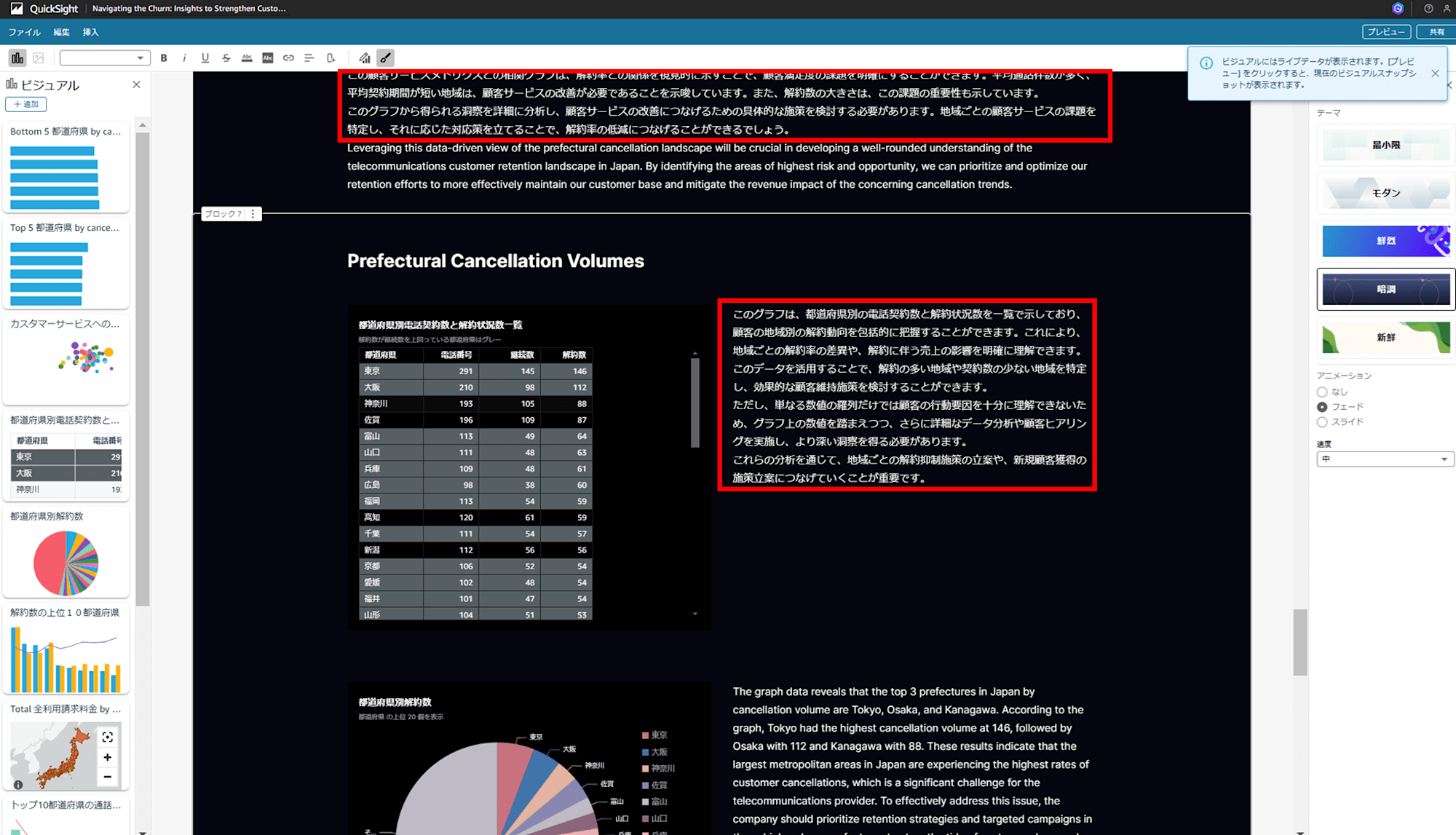Viewport: 1456px width, 835px height.
Task: Click the table's scroll down arrow
Action: (695, 614)
